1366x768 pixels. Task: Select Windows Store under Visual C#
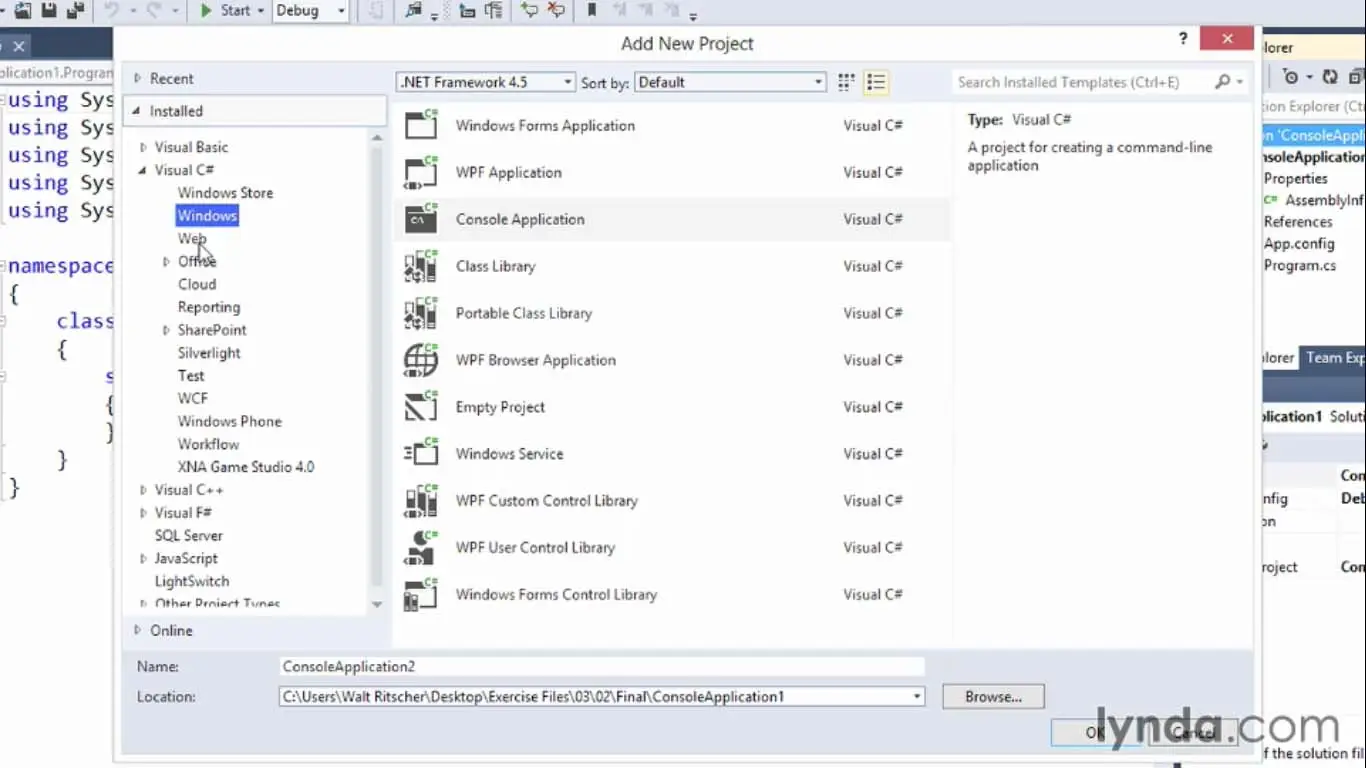[x=225, y=193]
